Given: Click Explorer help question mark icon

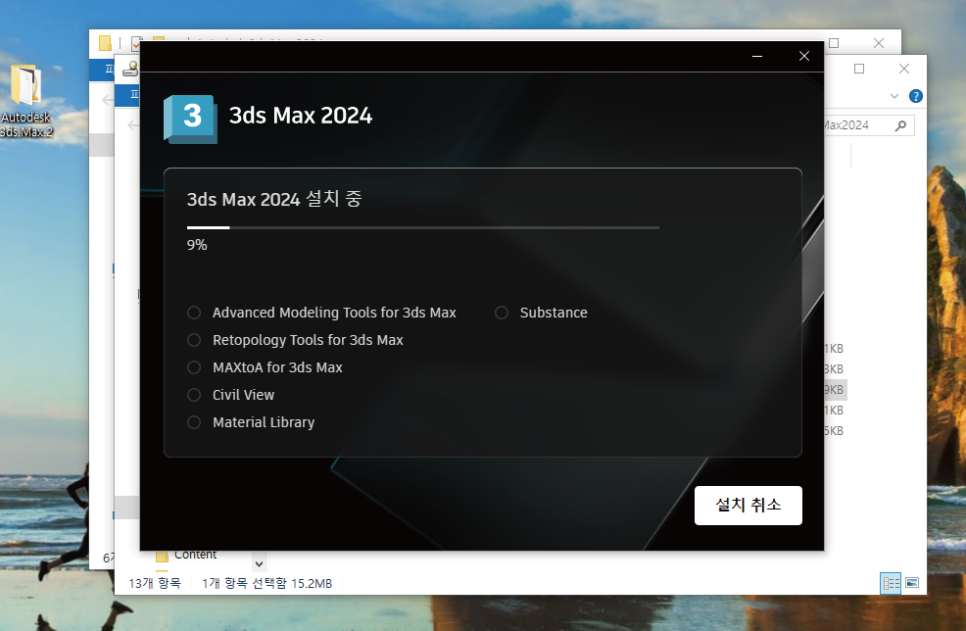Looking at the screenshot, I should 915,96.
